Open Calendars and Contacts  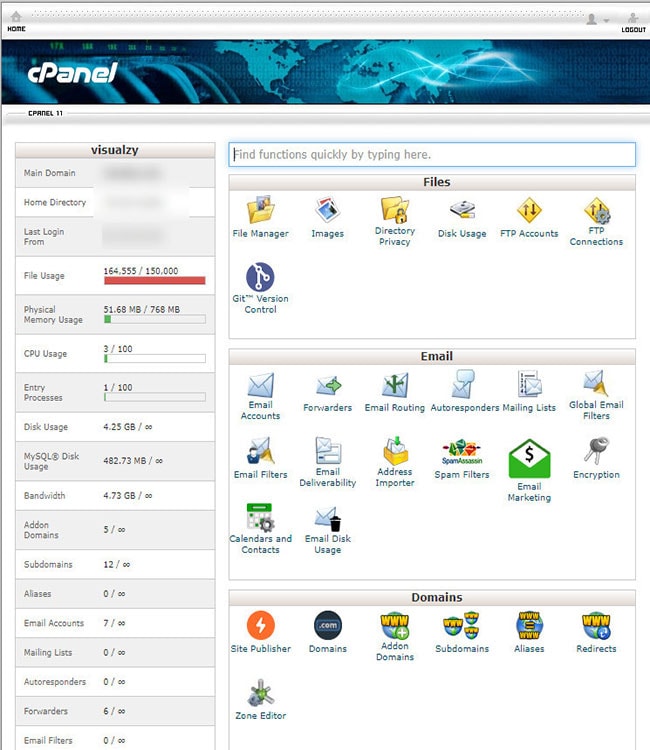click(260, 518)
